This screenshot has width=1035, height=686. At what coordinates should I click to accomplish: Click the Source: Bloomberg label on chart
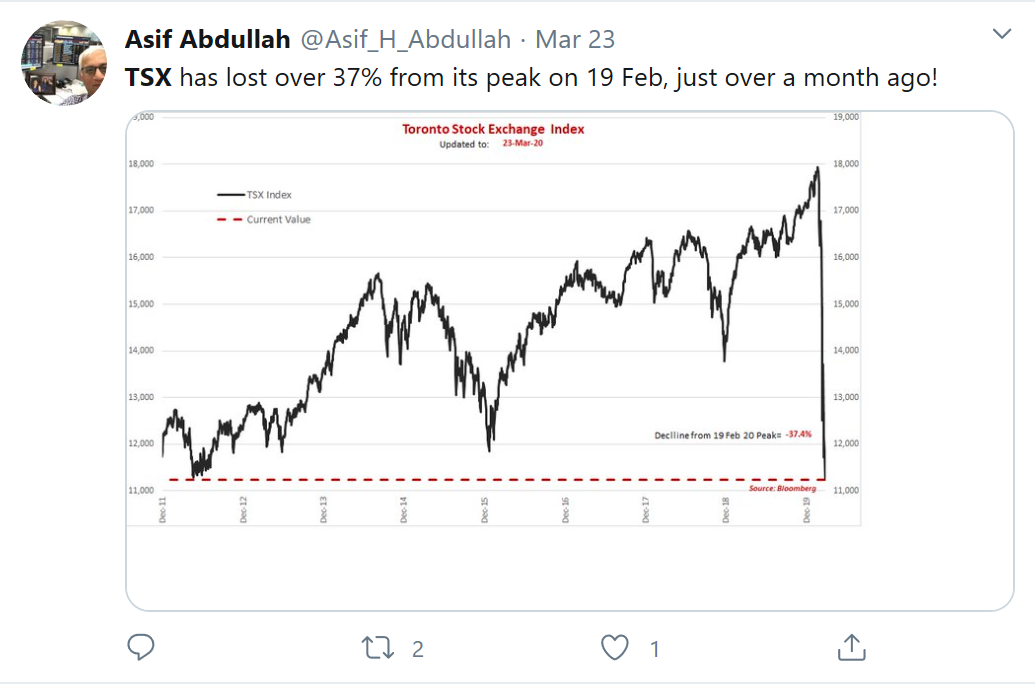coord(774,487)
